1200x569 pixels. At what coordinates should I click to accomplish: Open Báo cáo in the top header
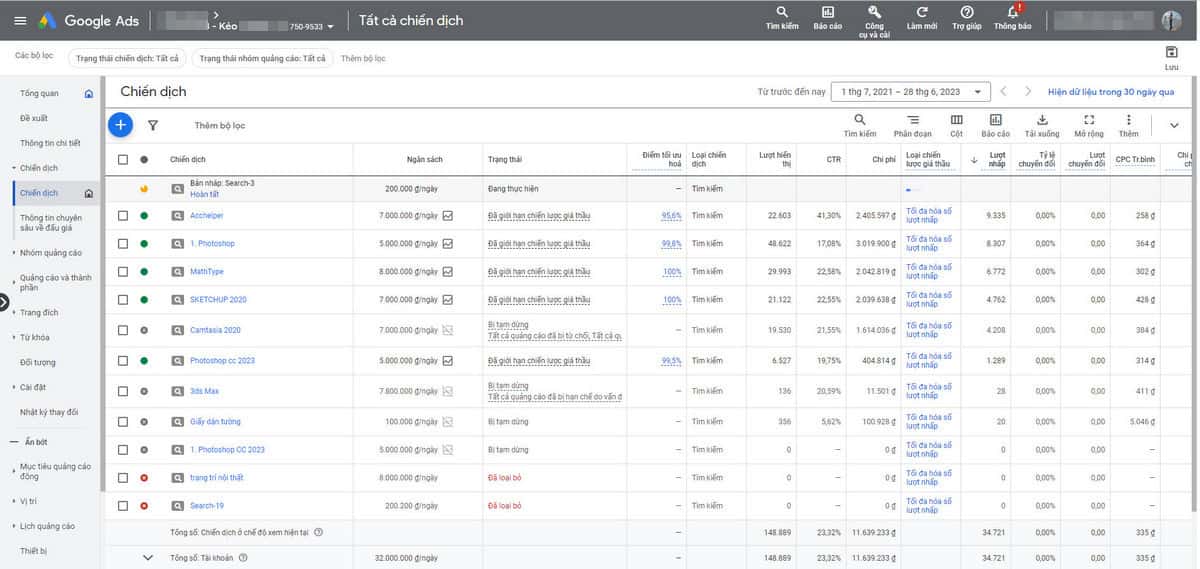(x=828, y=19)
